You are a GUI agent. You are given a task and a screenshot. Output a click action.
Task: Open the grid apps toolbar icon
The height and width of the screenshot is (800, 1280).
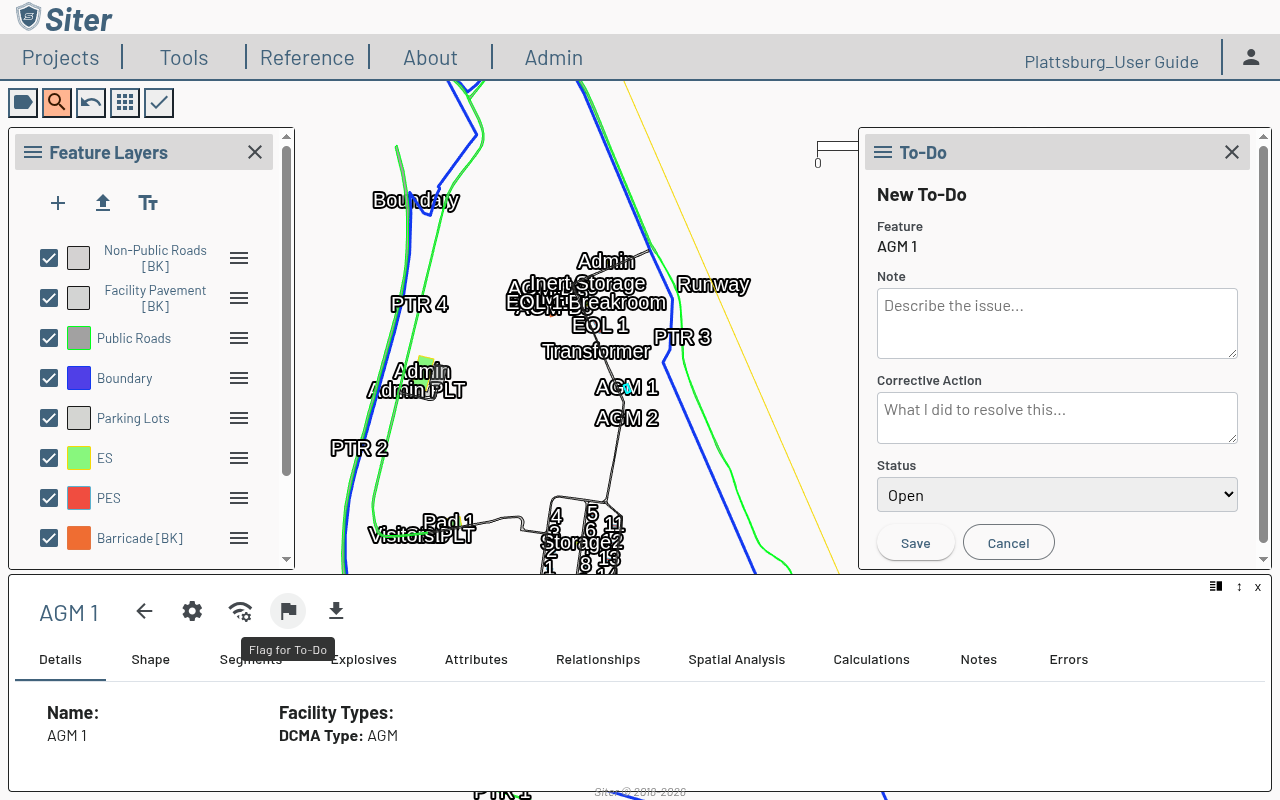pyautogui.click(x=125, y=102)
